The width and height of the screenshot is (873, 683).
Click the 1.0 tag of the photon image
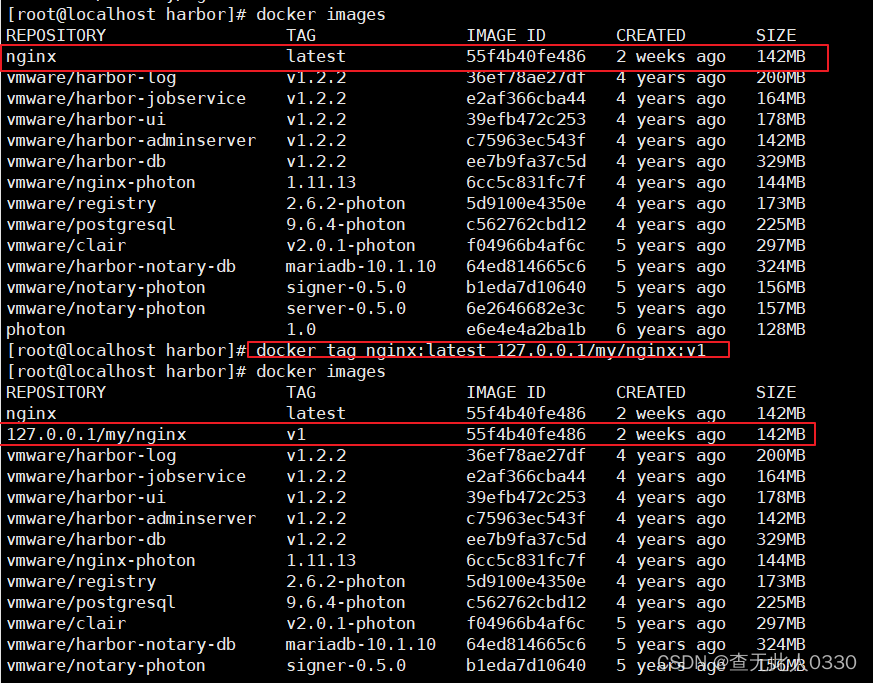tap(301, 329)
